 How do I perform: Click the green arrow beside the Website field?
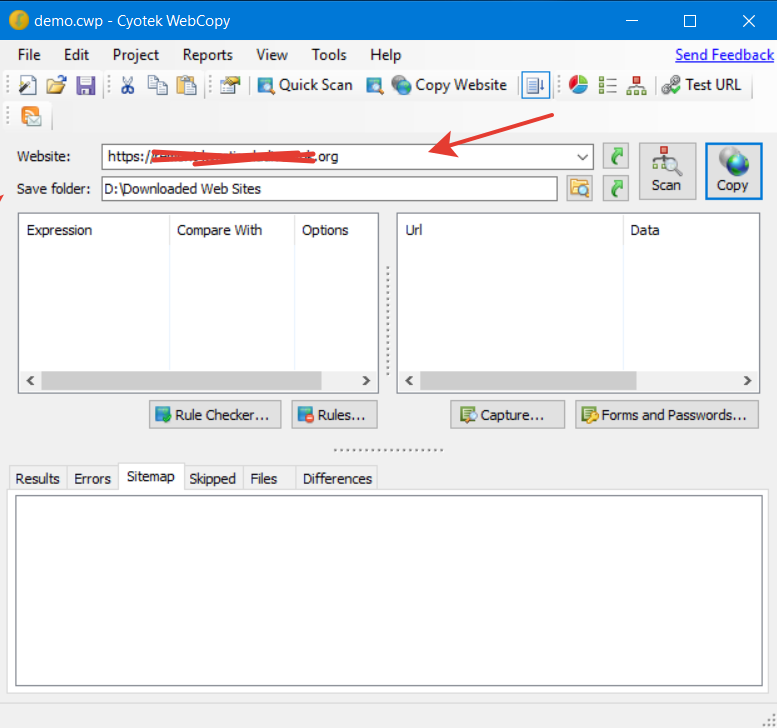tap(616, 157)
